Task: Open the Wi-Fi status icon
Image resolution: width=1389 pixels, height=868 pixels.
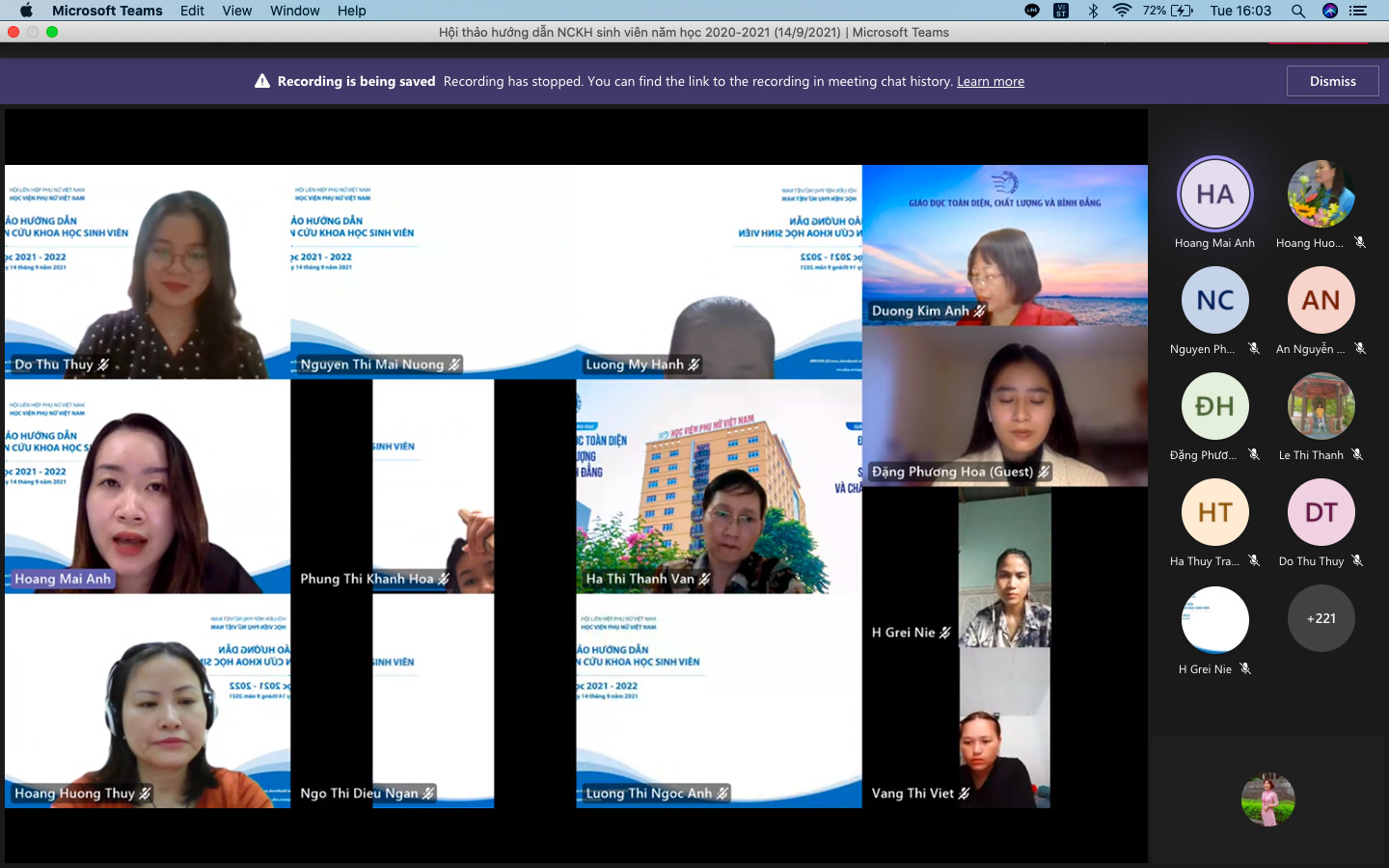Action: point(1122,11)
